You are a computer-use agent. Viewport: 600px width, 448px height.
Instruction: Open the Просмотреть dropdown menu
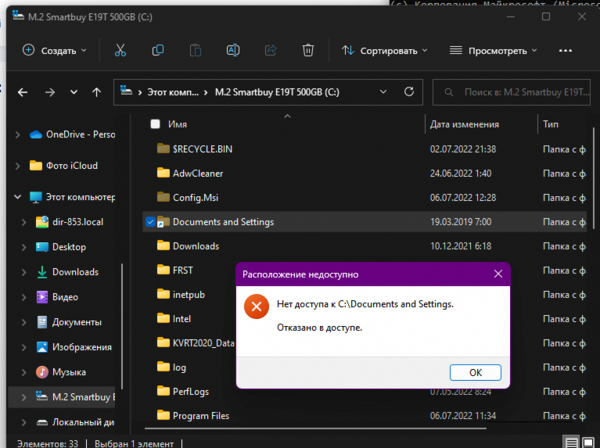click(x=490, y=50)
